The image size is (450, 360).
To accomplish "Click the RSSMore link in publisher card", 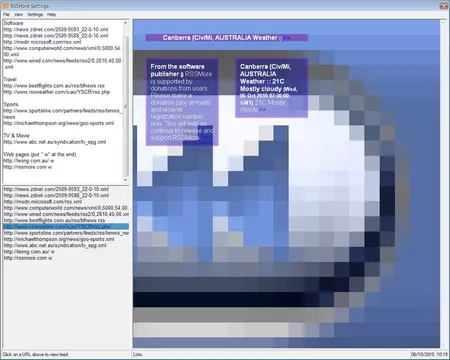I will click(199, 74).
